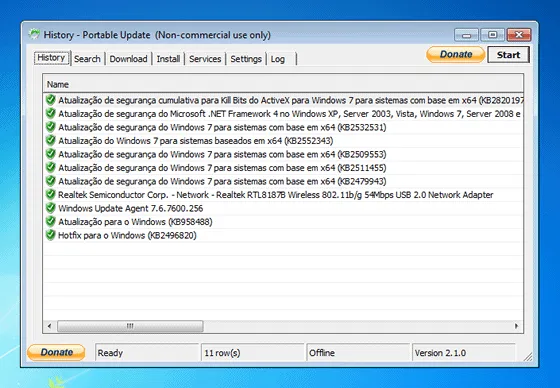The height and width of the screenshot is (388, 560).
Task: Click the Offline status field
Action: 358,353
